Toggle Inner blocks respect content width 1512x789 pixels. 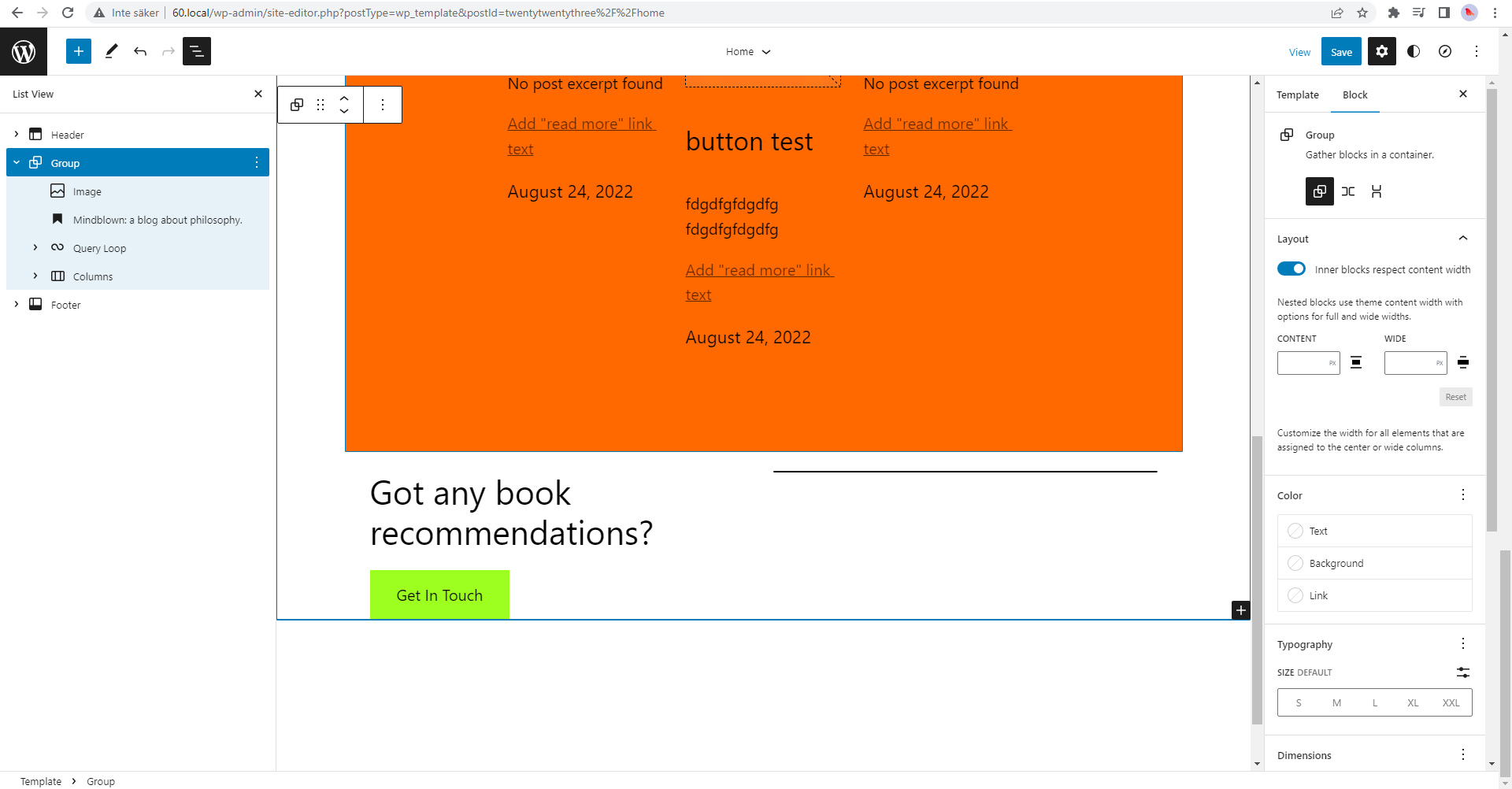pos(1291,269)
